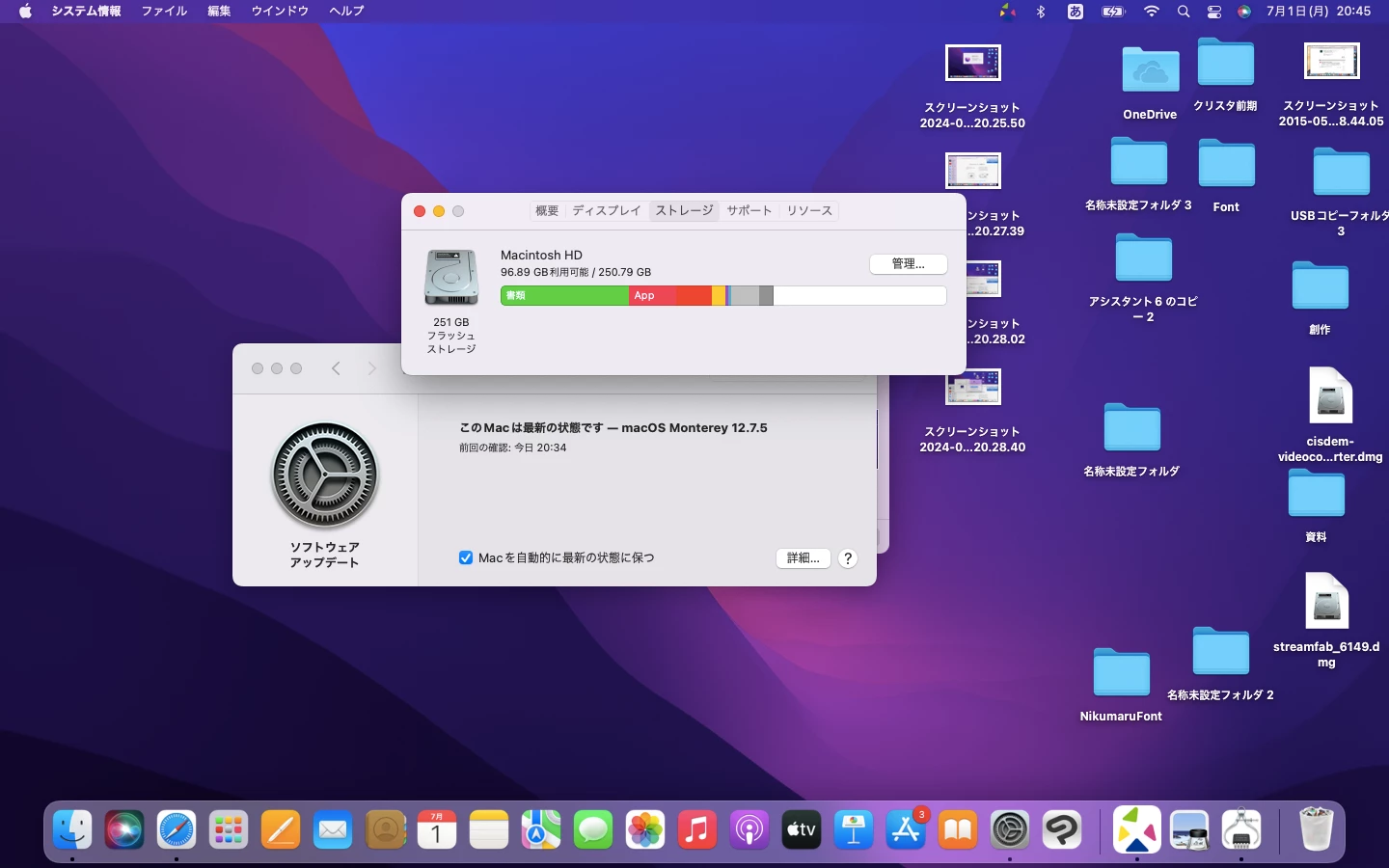Open the システム情報 menu

pos(86,12)
